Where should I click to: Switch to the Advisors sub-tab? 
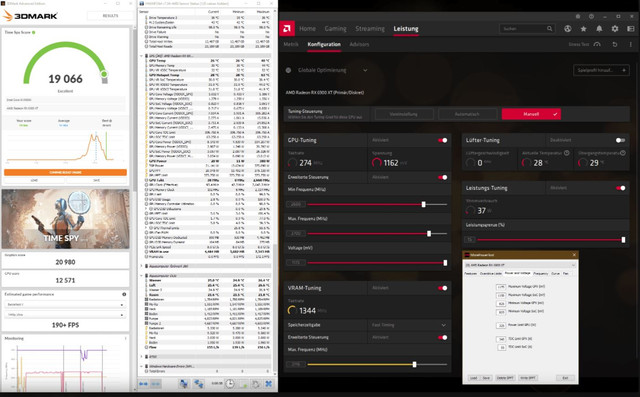click(x=359, y=44)
